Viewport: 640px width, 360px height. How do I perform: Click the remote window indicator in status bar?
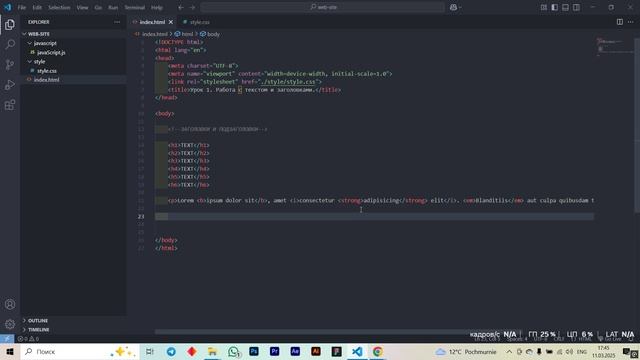pos(7,339)
